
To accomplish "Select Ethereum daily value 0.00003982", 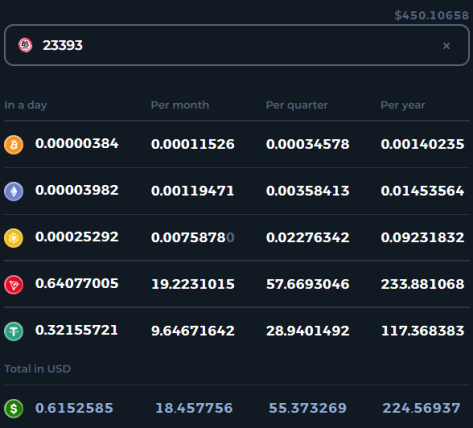I will 77,190.
